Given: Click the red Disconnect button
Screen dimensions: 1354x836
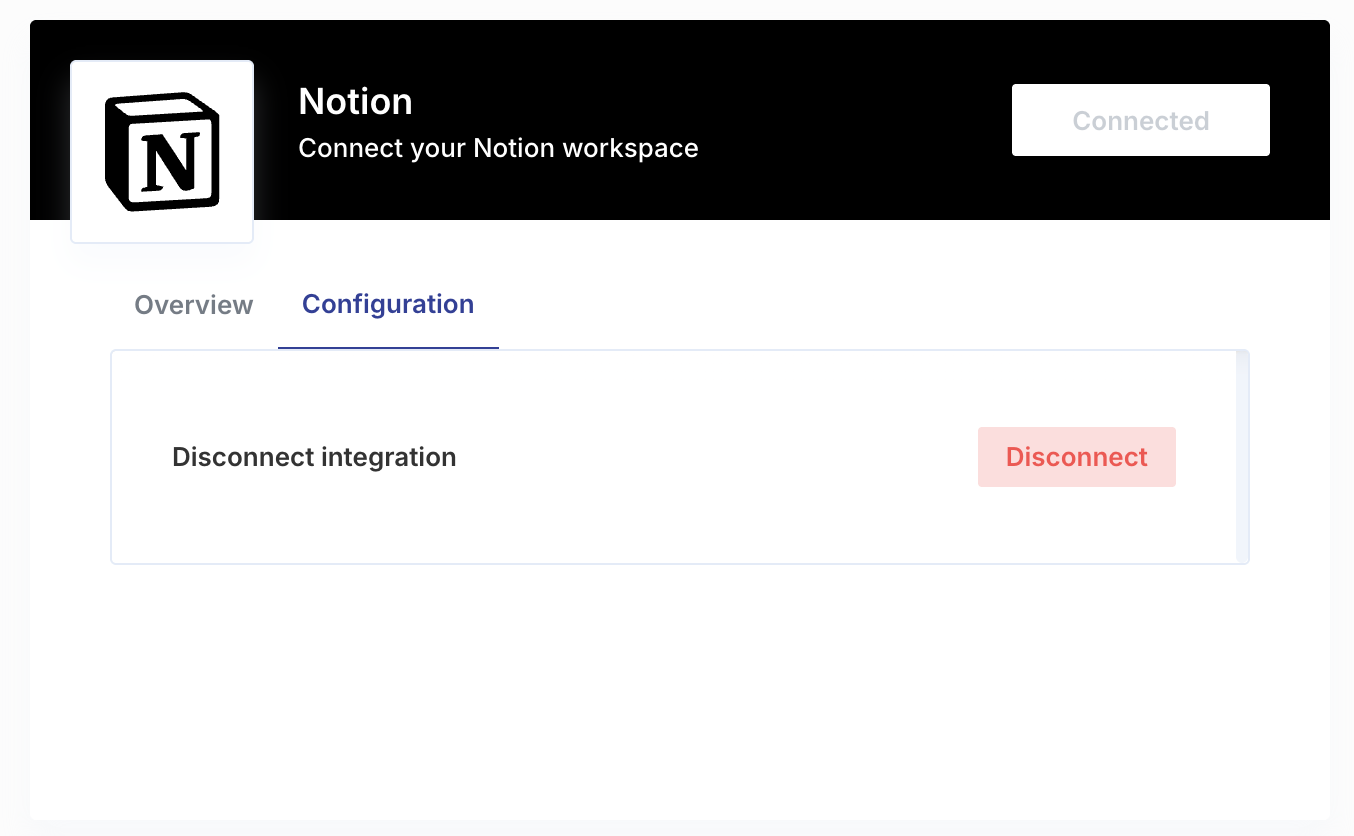Looking at the screenshot, I should [1076, 457].
